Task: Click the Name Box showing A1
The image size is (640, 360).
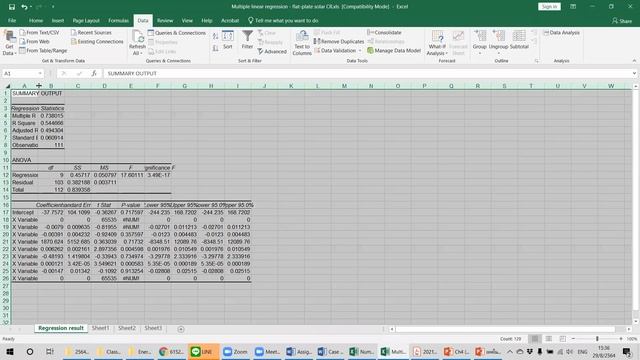Action: point(20,73)
